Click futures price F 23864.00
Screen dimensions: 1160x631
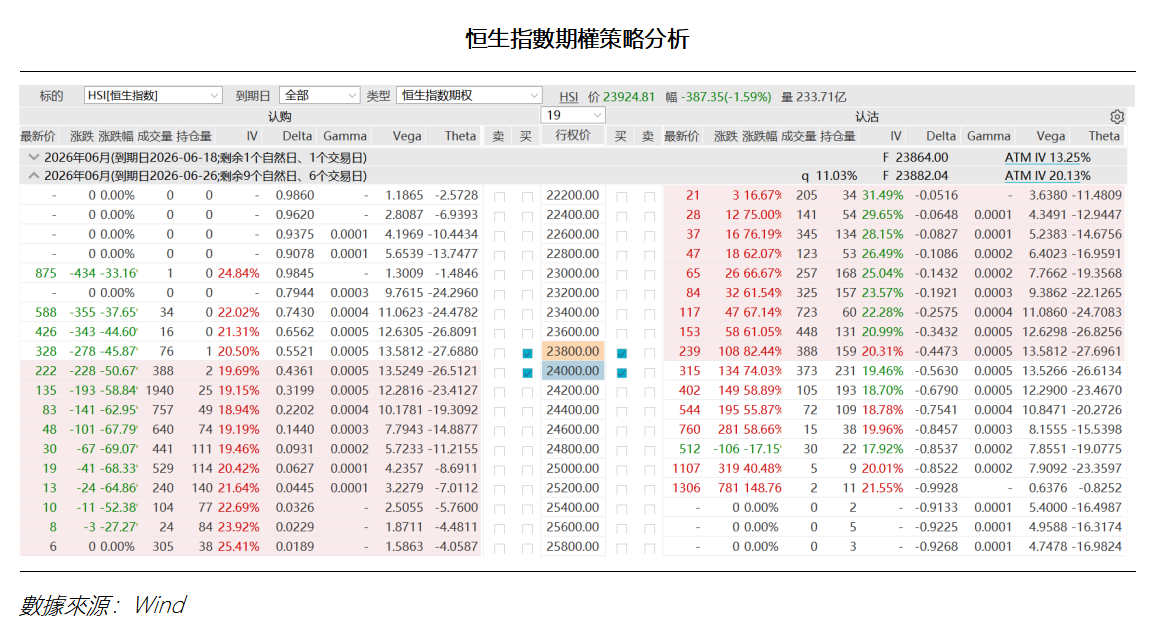coord(915,158)
